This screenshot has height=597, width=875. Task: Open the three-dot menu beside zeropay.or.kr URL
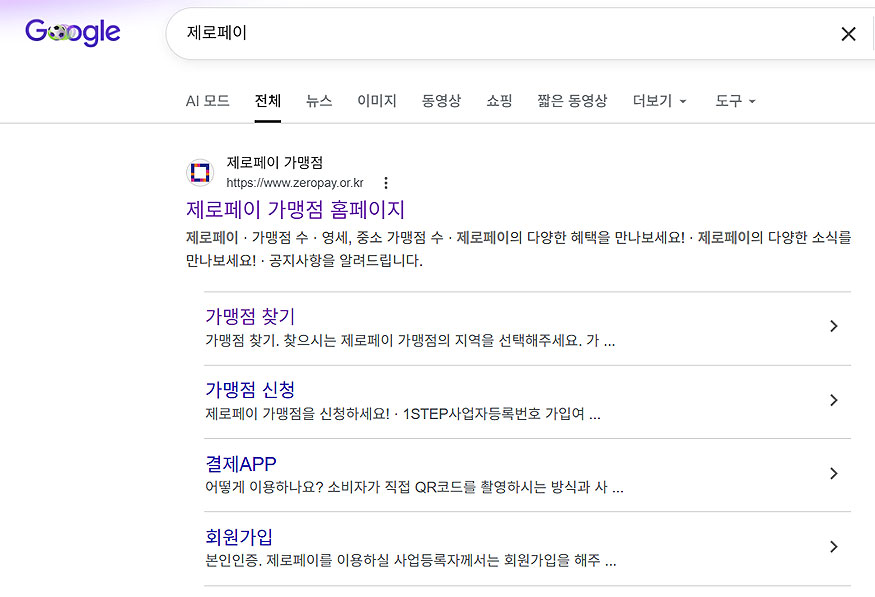[386, 183]
